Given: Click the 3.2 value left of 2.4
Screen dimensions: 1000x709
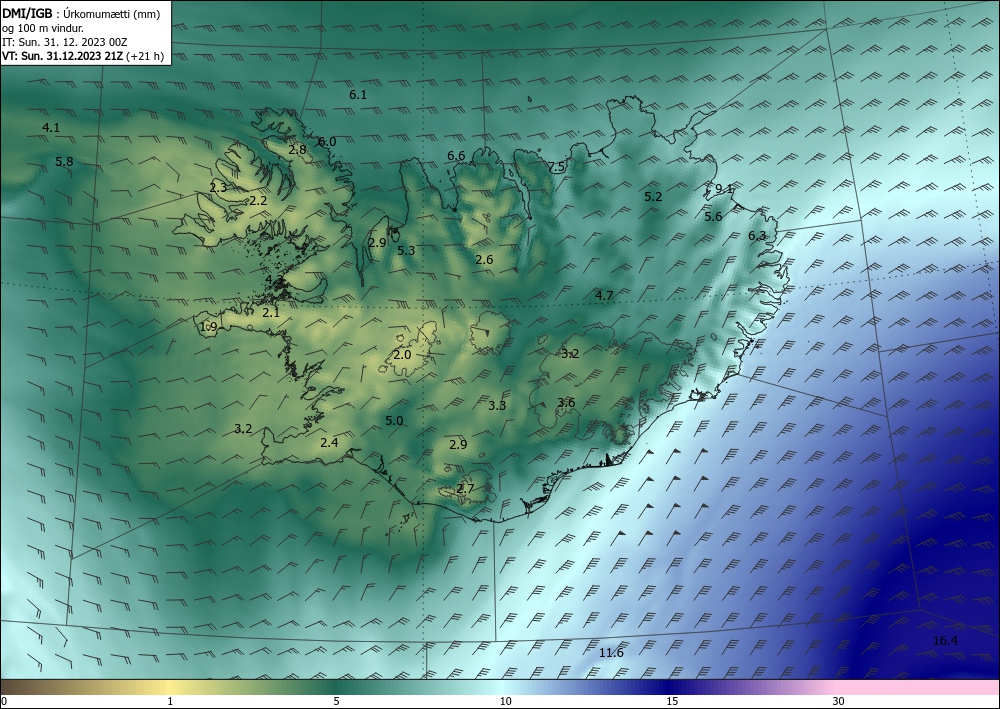Looking at the screenshot, I should pyautogui.click(x=243, y=429).
